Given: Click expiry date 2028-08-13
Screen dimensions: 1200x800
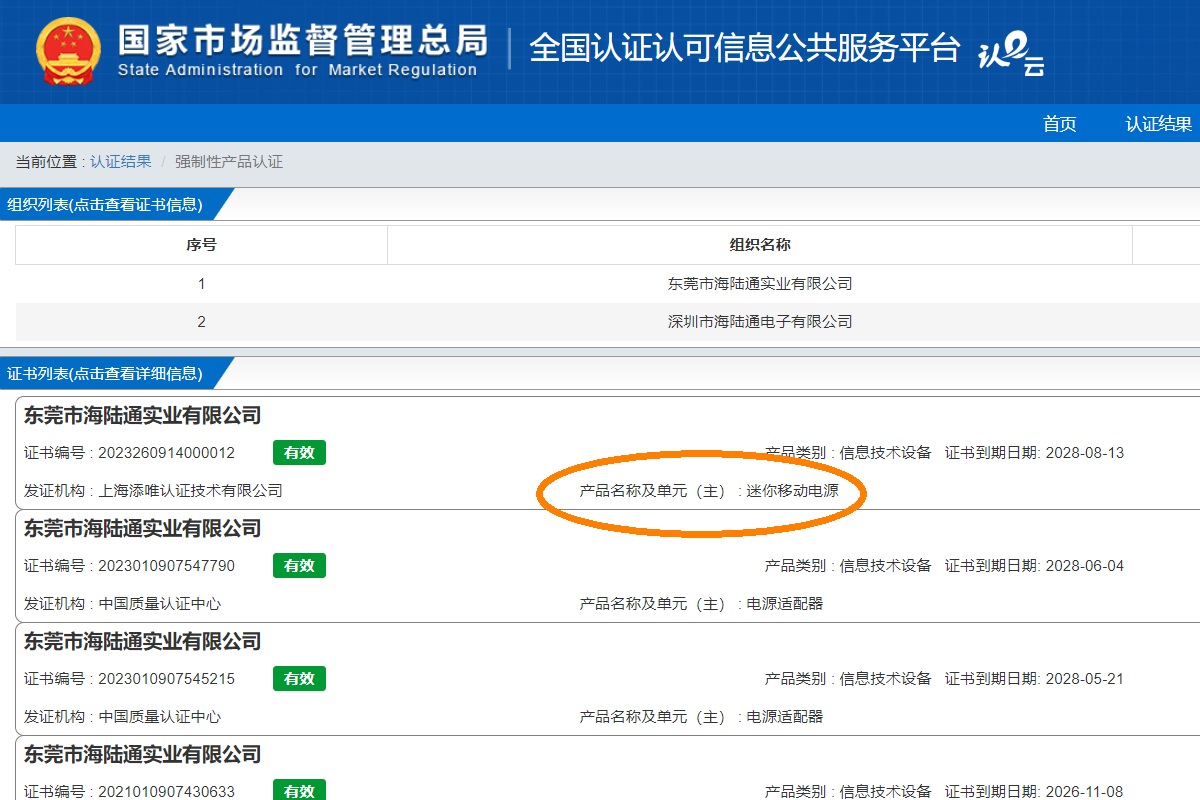Looking at the screenshot, I should 1084,453.
